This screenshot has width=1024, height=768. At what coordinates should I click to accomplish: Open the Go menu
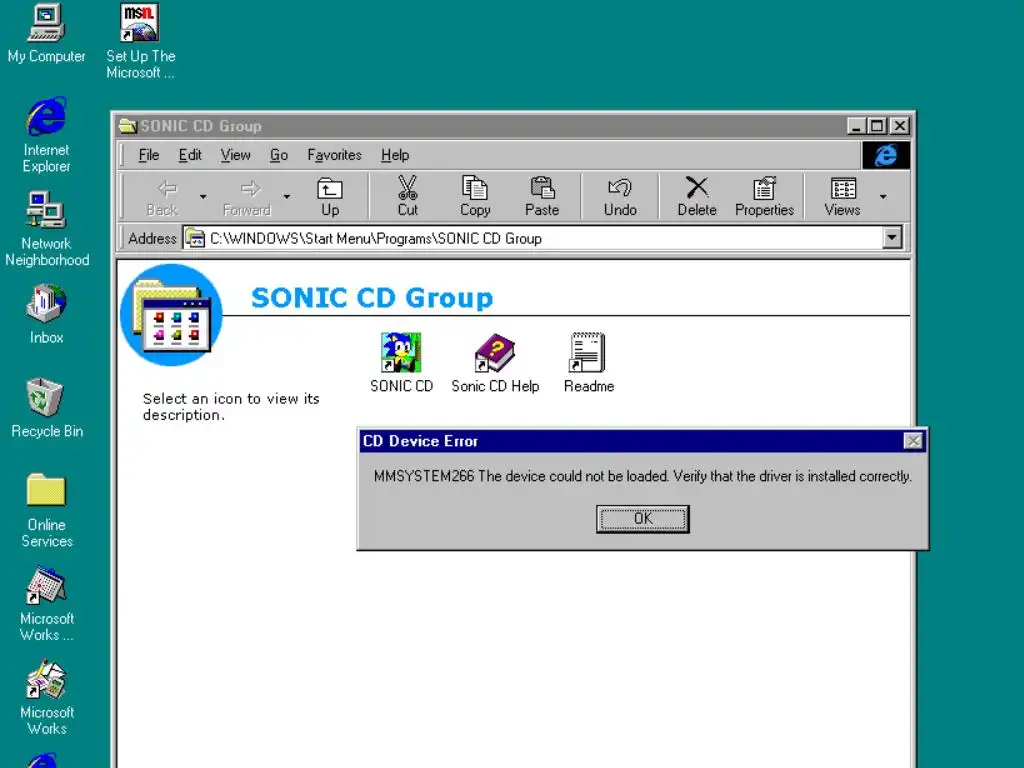[x=279, y=155]
